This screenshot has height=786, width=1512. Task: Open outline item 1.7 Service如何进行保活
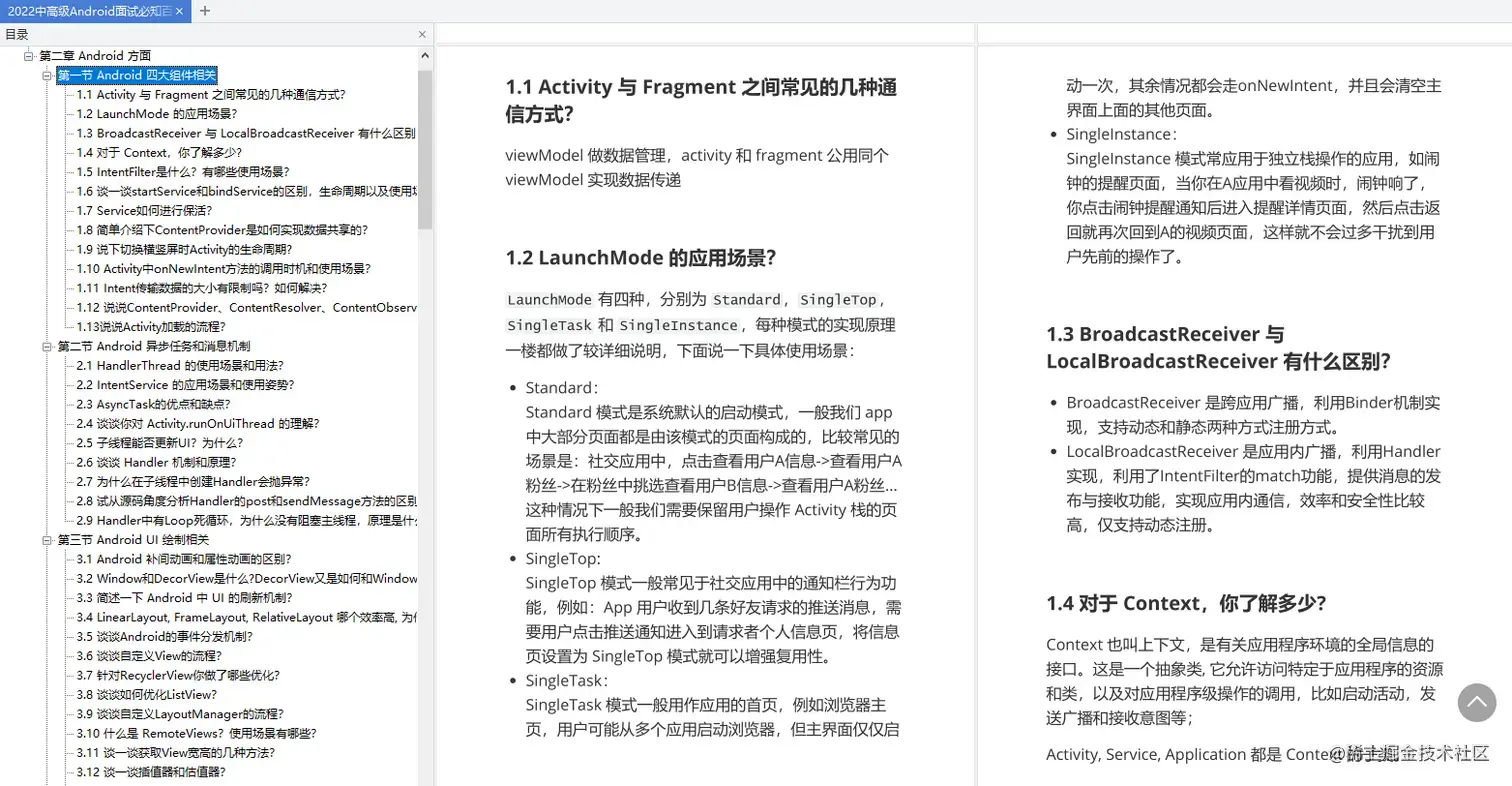coord(144,211)
